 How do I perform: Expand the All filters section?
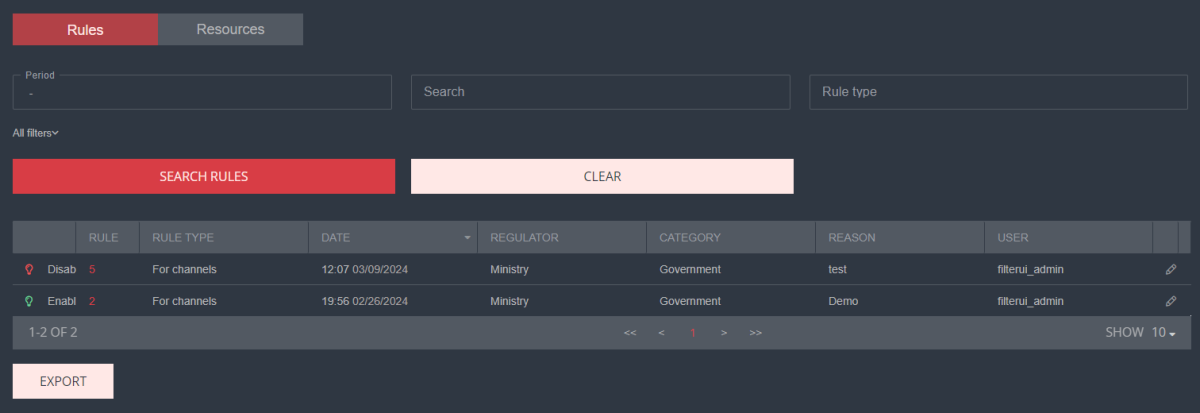[36, 133]
